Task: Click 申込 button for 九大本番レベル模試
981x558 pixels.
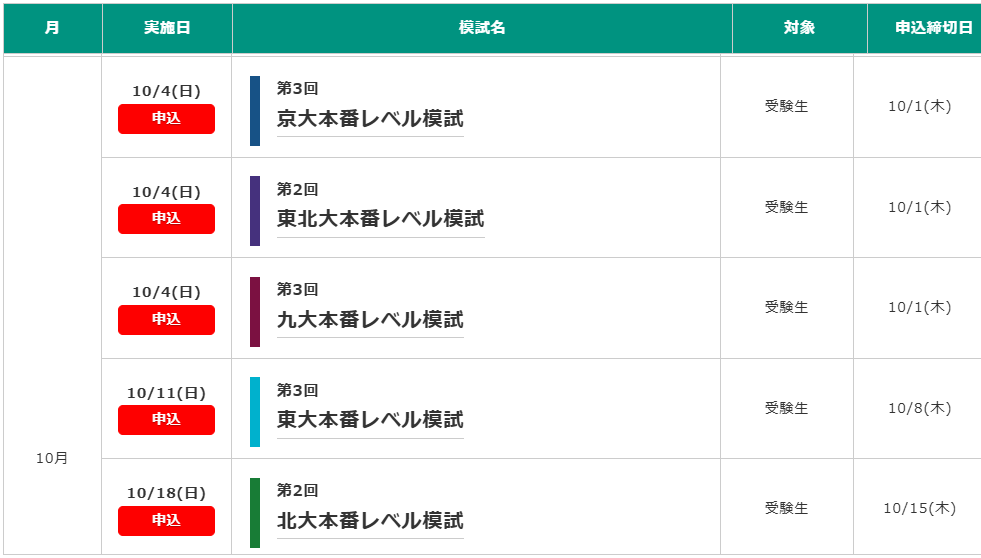Action: (166, 320)
